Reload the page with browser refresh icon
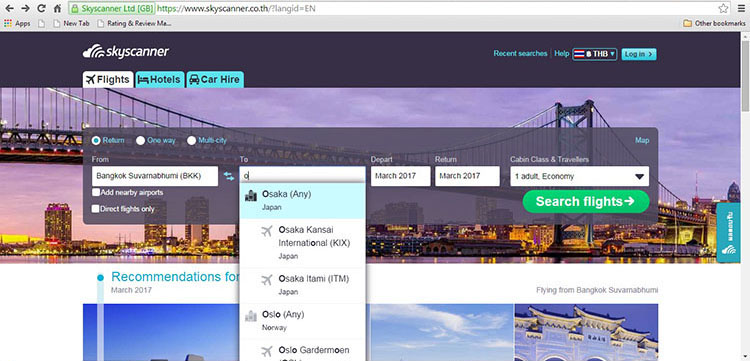This screenshot has width=750, height=361. coord(41,8)
